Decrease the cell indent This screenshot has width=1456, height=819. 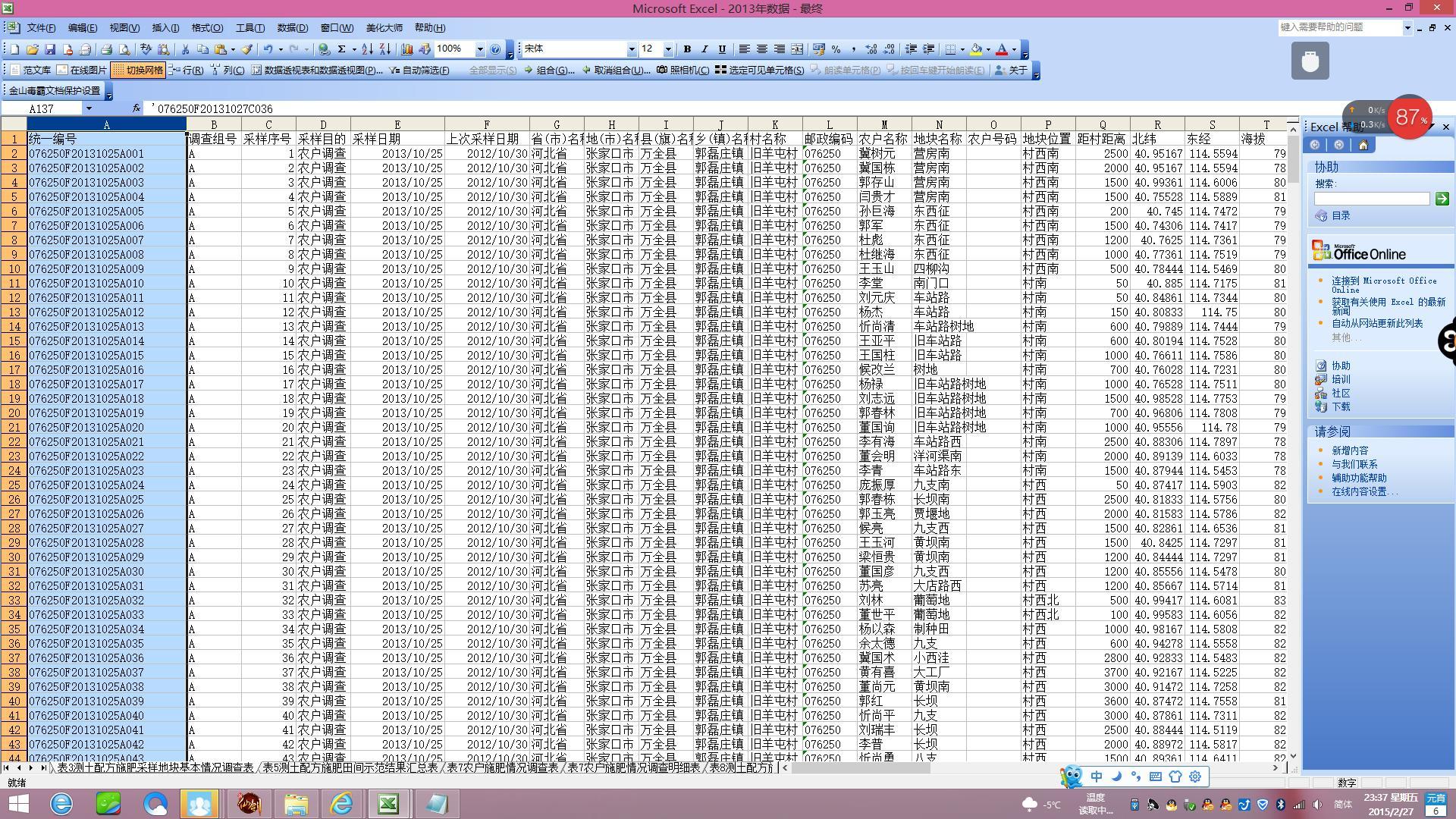911,49
